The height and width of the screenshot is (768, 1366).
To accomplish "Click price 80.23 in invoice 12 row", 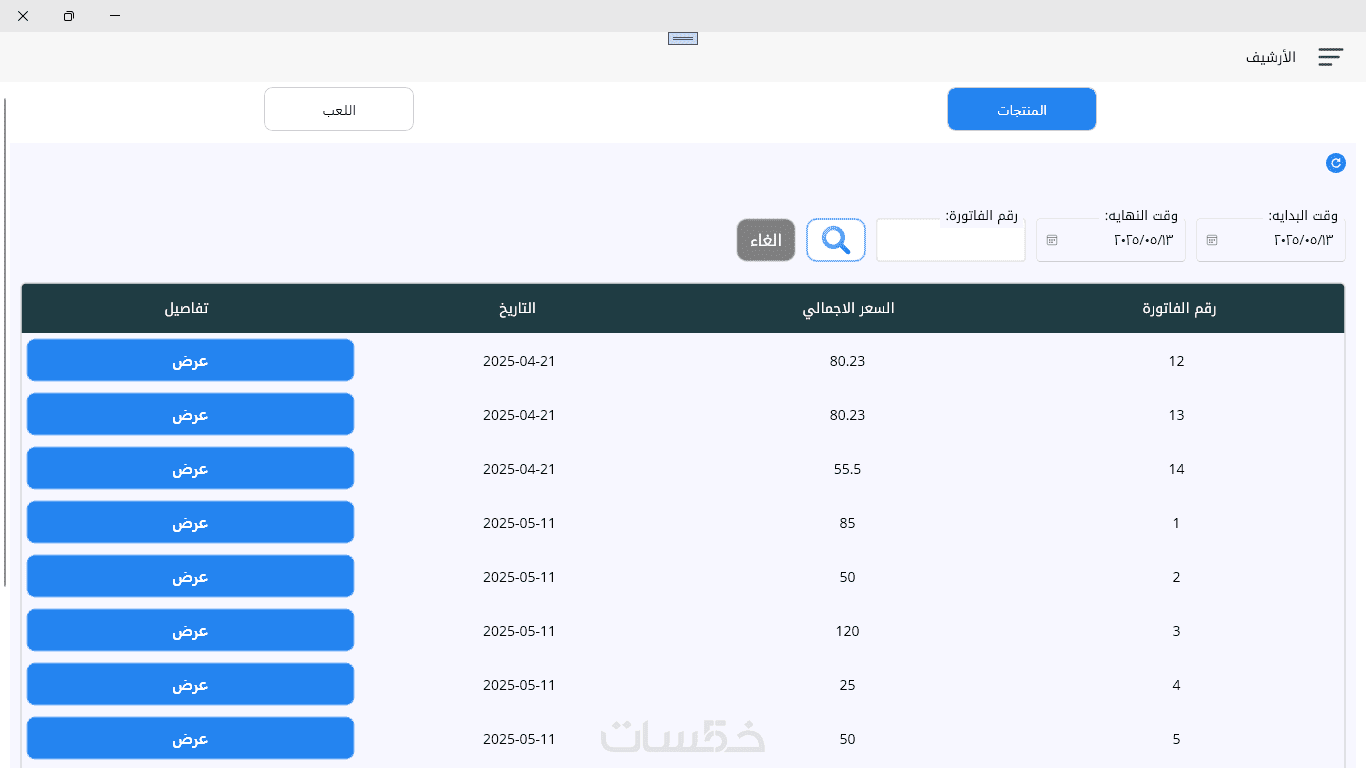I will (x=847, y=361).
